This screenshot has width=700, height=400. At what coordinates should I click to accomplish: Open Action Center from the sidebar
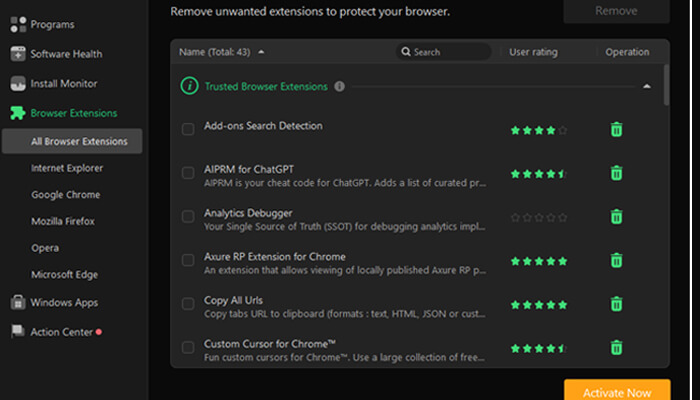(62, 332)
